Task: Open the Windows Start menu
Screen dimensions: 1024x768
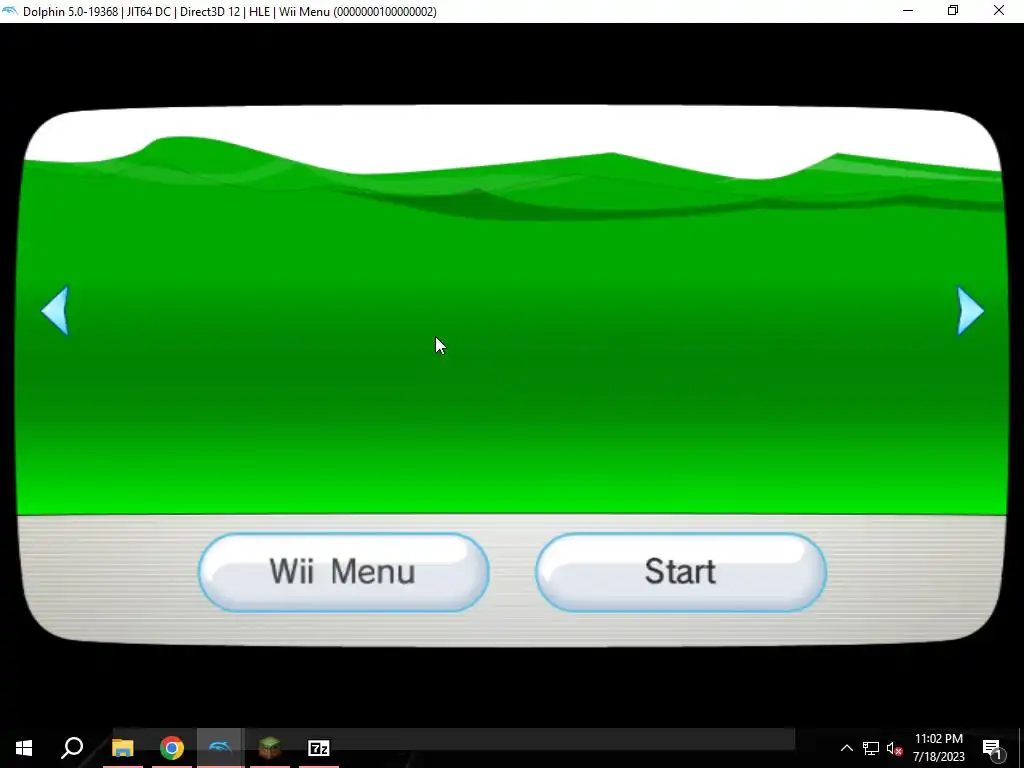Action: (24, 748)
